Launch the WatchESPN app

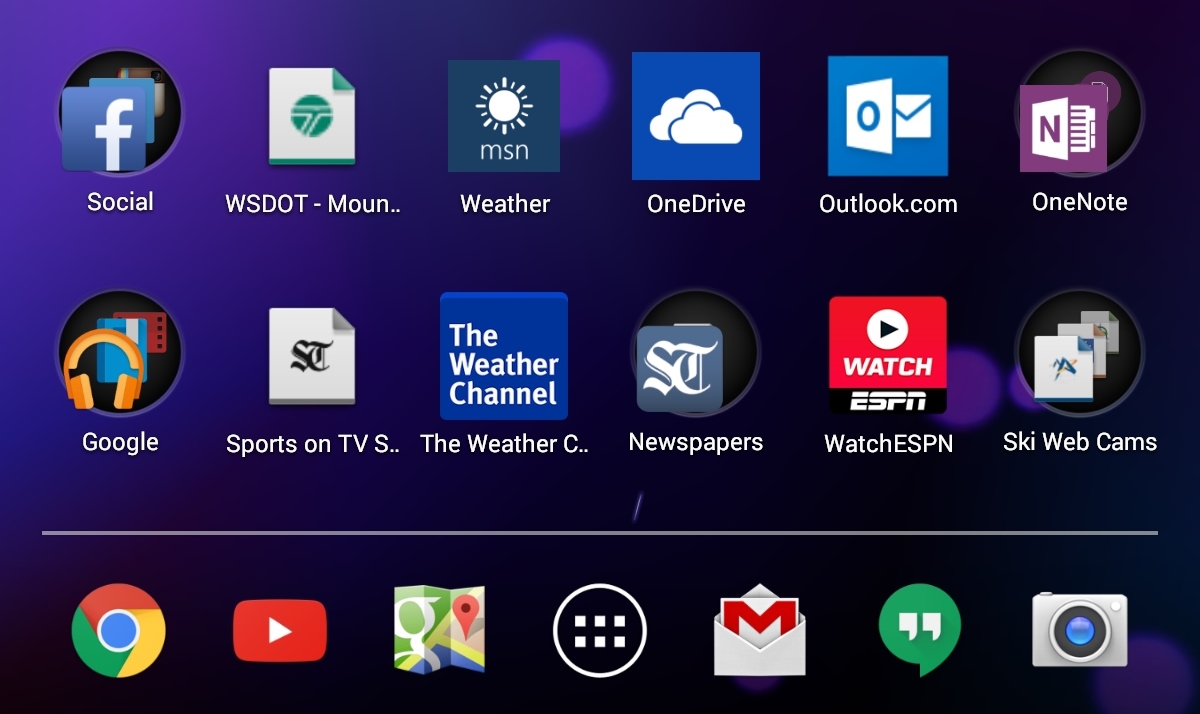coord(888,355)
